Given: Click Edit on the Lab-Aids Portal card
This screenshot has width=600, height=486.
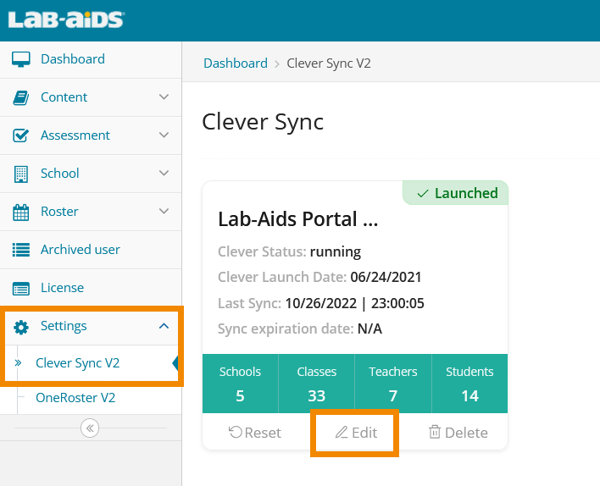Looking at the screenshot, I should pyautogui.click(x=355, y=433).
